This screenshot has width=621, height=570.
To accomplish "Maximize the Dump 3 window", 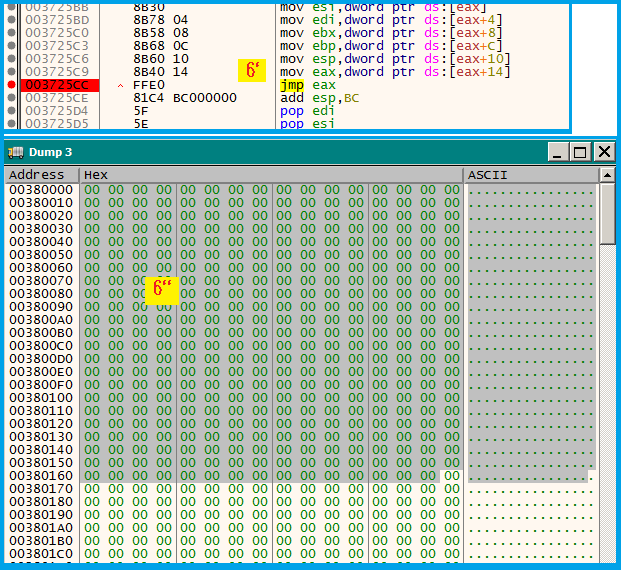I will [x=580, y=152].
